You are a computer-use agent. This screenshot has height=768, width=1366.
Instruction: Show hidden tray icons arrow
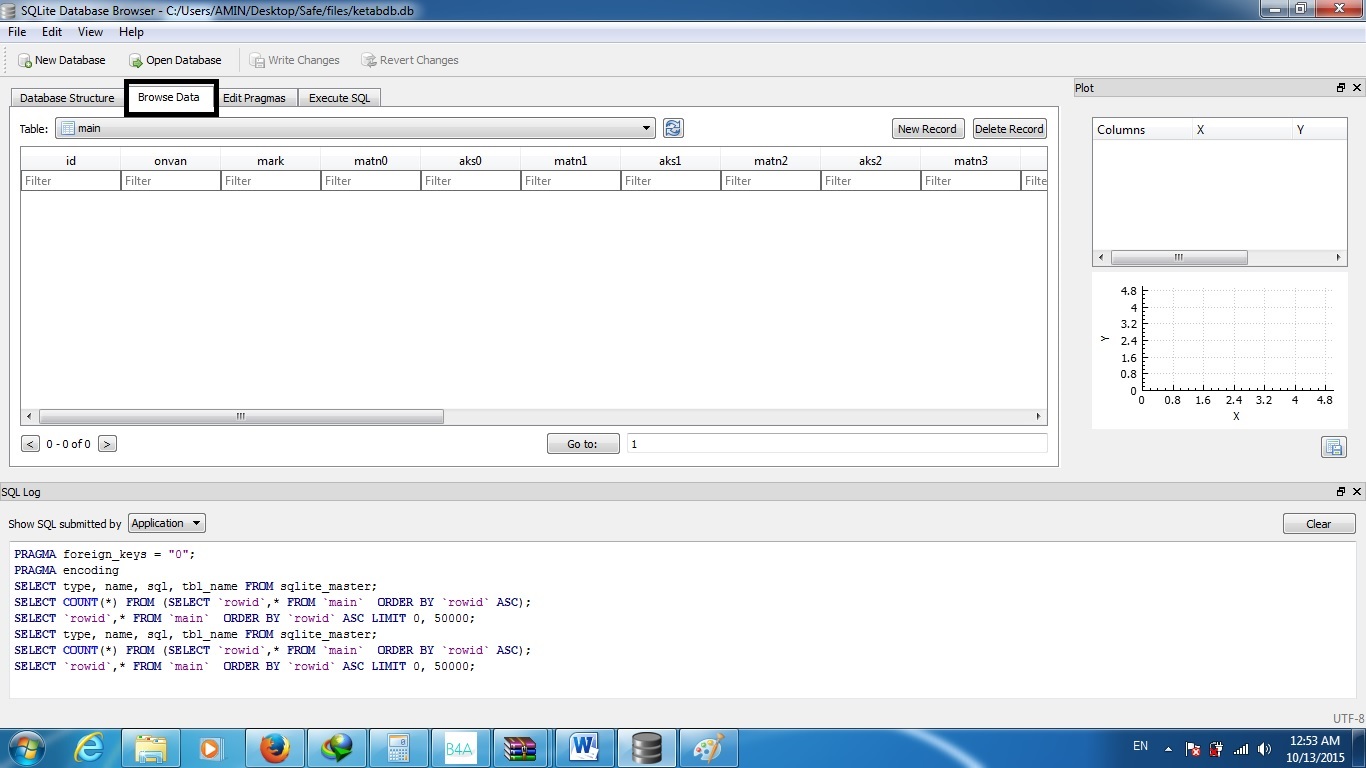pos(1167,748)
